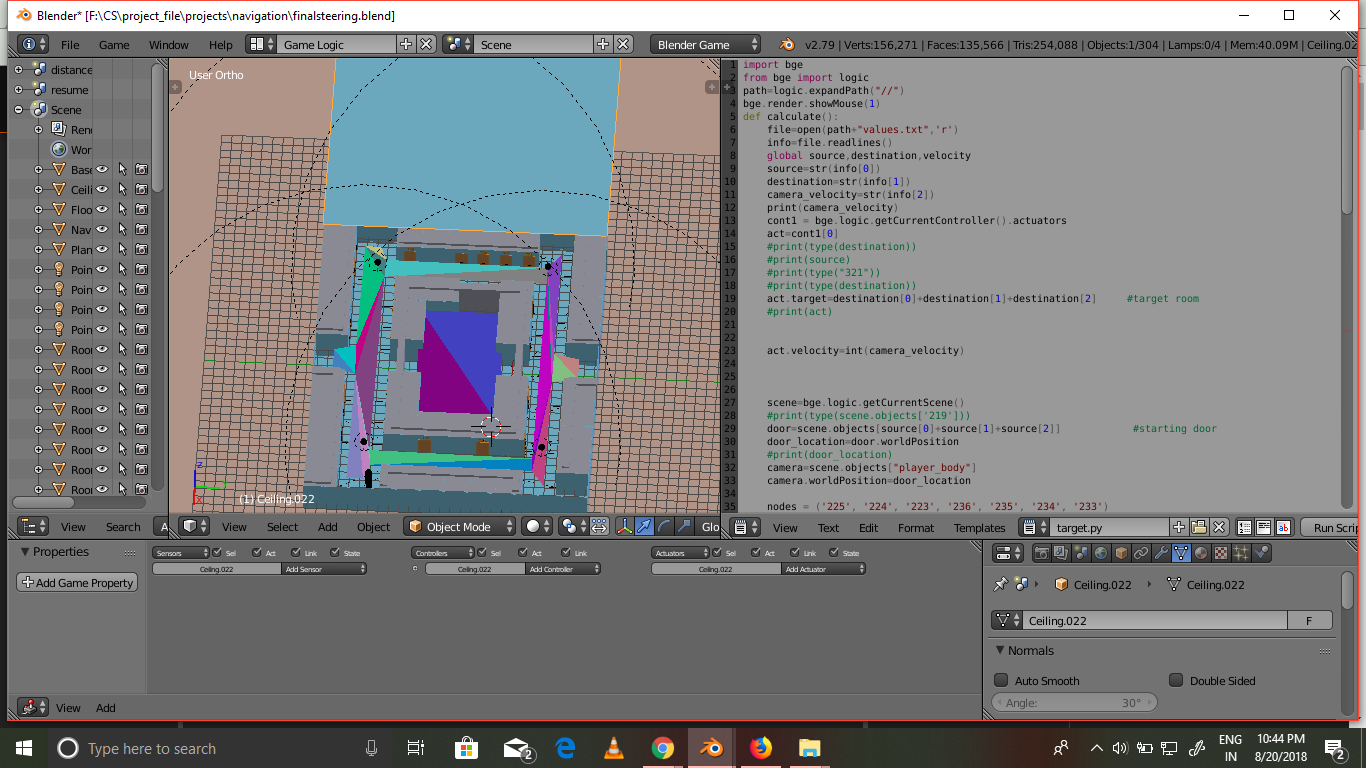Expand the distance scene in the outliner
The height and width of the screenshot is (768, 1366).
pos(18,70)
